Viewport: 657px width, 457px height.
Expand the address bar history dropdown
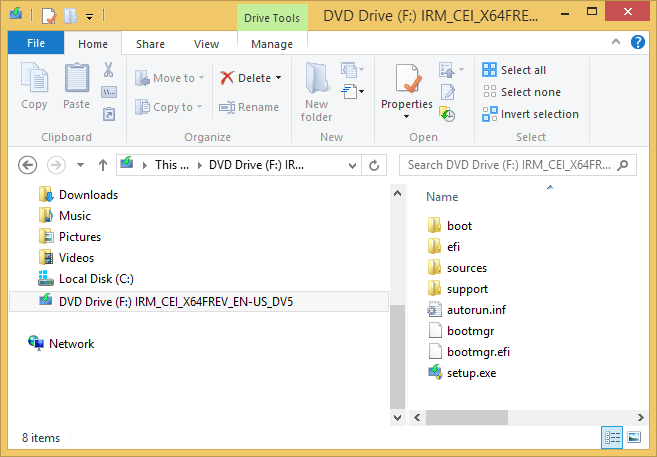(352, 165)
